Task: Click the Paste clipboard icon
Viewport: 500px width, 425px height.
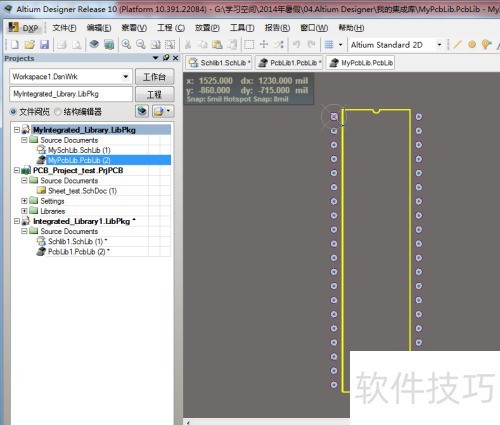Action: pos(217,44)
